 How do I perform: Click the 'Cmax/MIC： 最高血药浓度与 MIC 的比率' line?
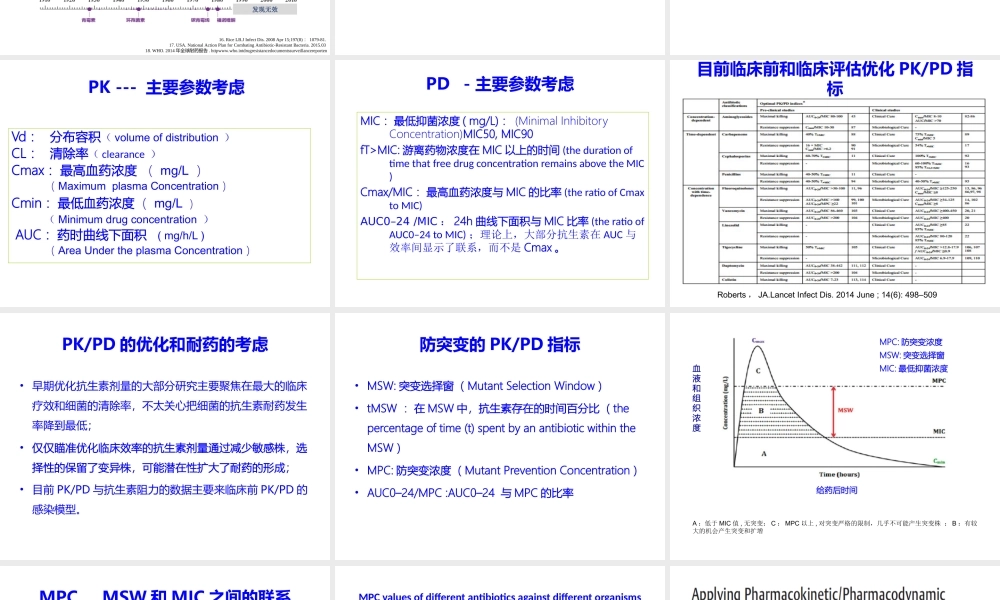(x=503, y=198)
